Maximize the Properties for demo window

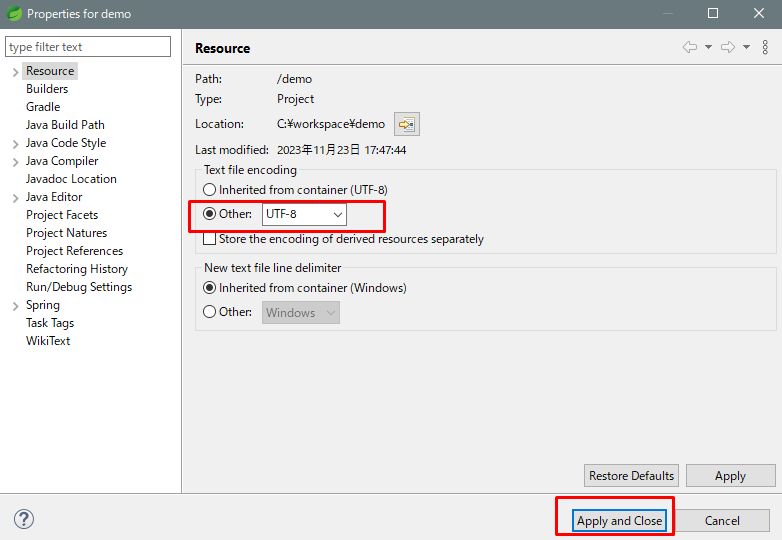(x=713, y=13)
